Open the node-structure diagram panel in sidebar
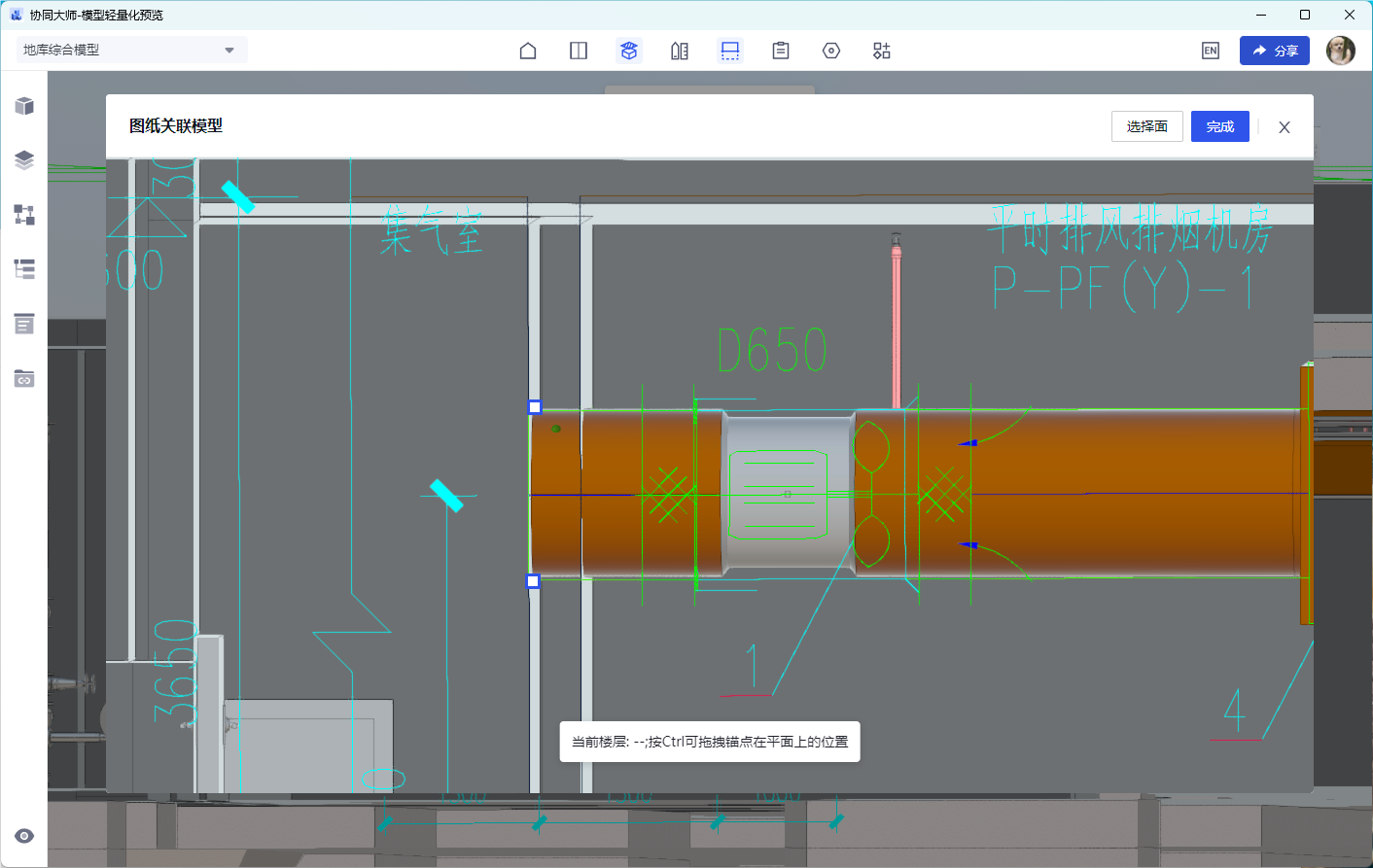The width and height of the screenshot is (1373, 868). click(x=24, y=215)
